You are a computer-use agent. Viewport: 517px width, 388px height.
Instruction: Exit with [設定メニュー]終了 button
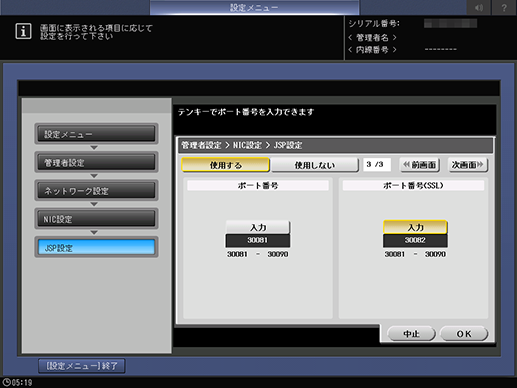82,366
